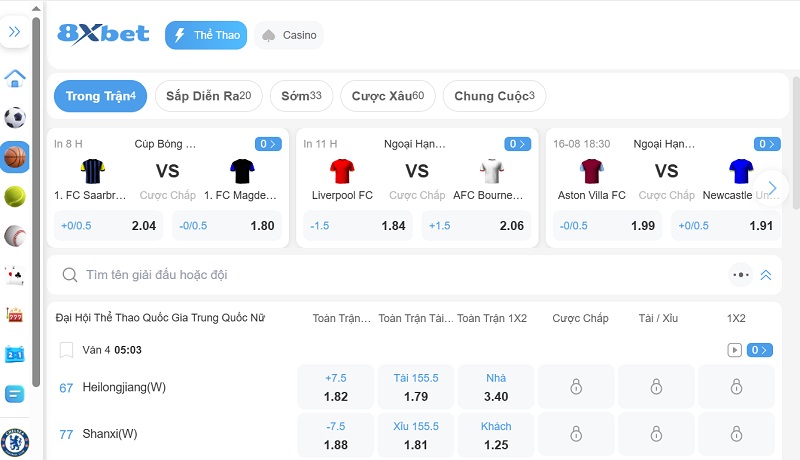Pick Heilongjiang +7.5 odds 1.82
Screen dimensions: 800x460
click(x=336, y=387)
